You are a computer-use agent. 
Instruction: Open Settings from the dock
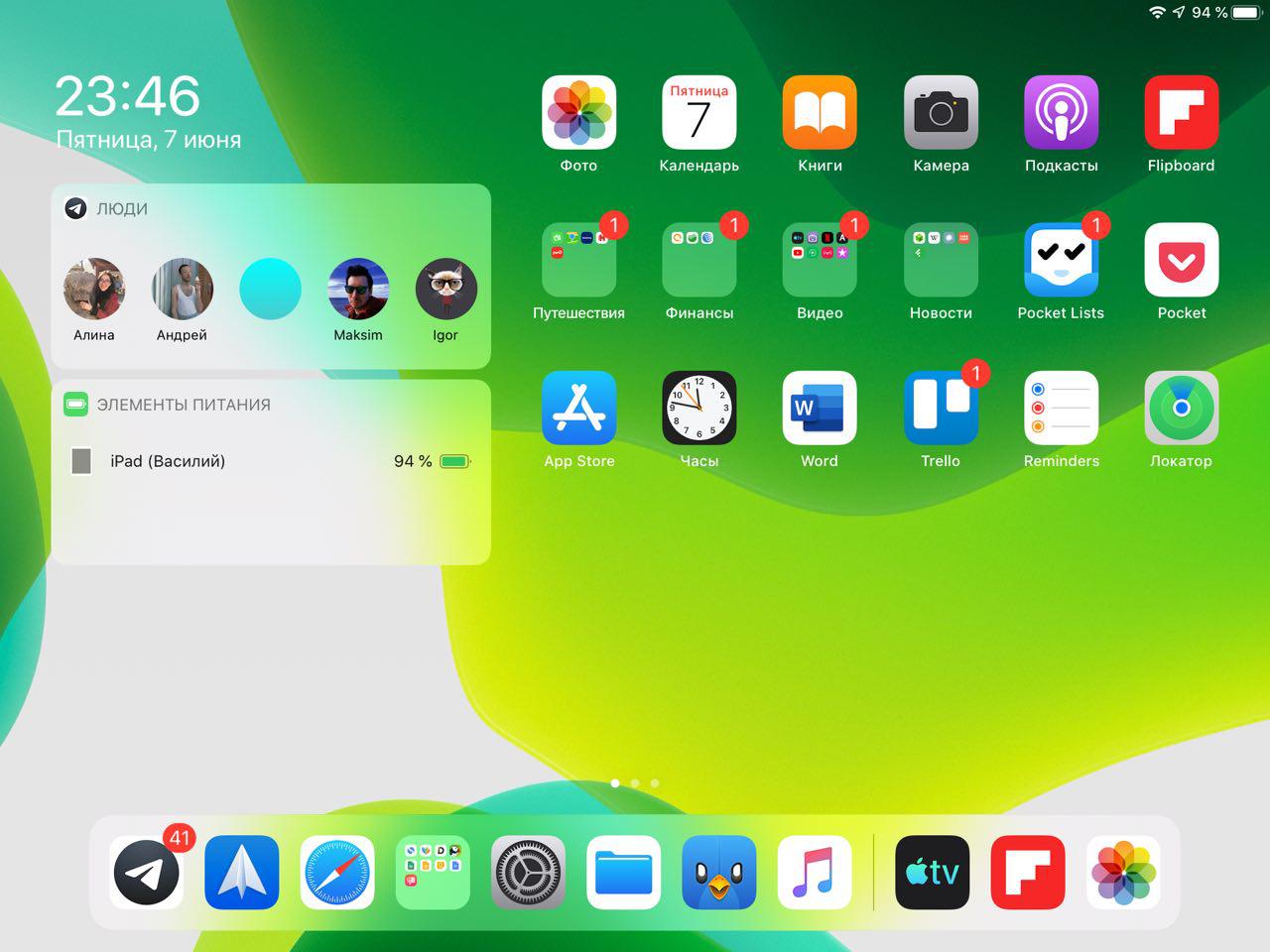528,873
